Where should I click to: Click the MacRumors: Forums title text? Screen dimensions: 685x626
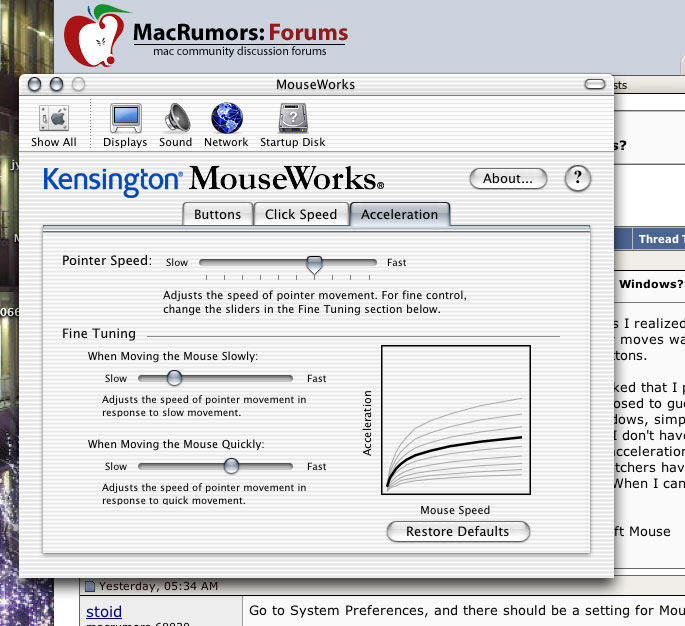(241, 32)
